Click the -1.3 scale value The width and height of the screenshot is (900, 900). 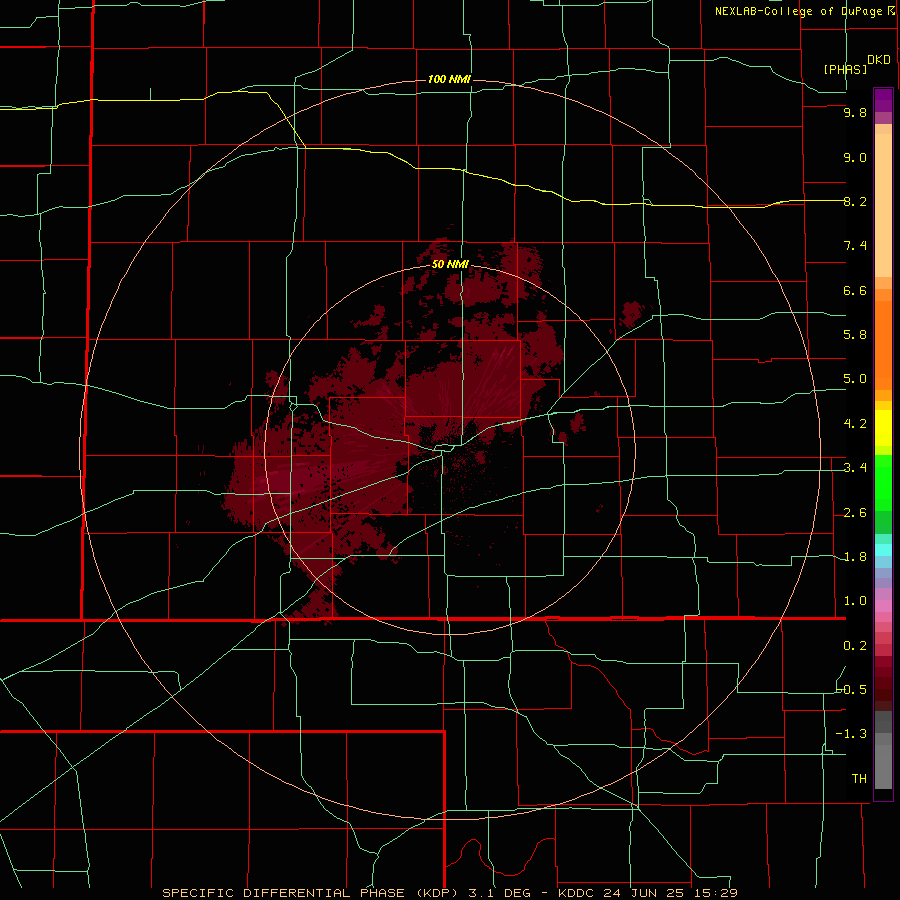pyautogui.click(x=852, y=734)
